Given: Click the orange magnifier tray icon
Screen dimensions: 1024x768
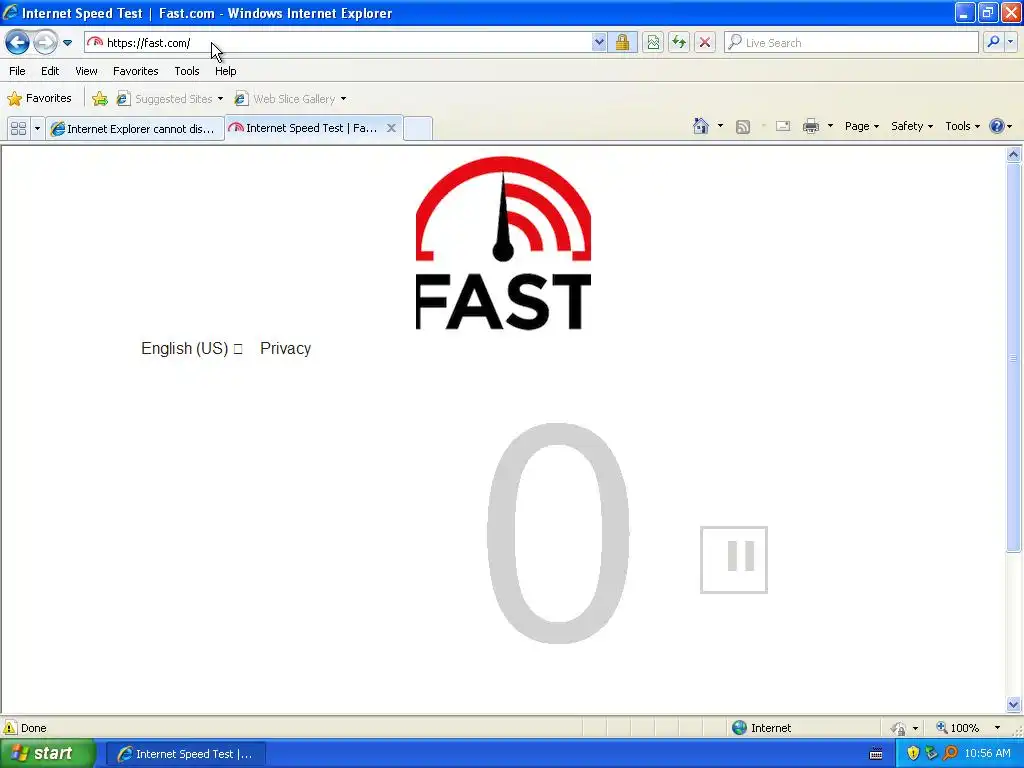Looking at the screenshot, I should click(x=950, y=753).
